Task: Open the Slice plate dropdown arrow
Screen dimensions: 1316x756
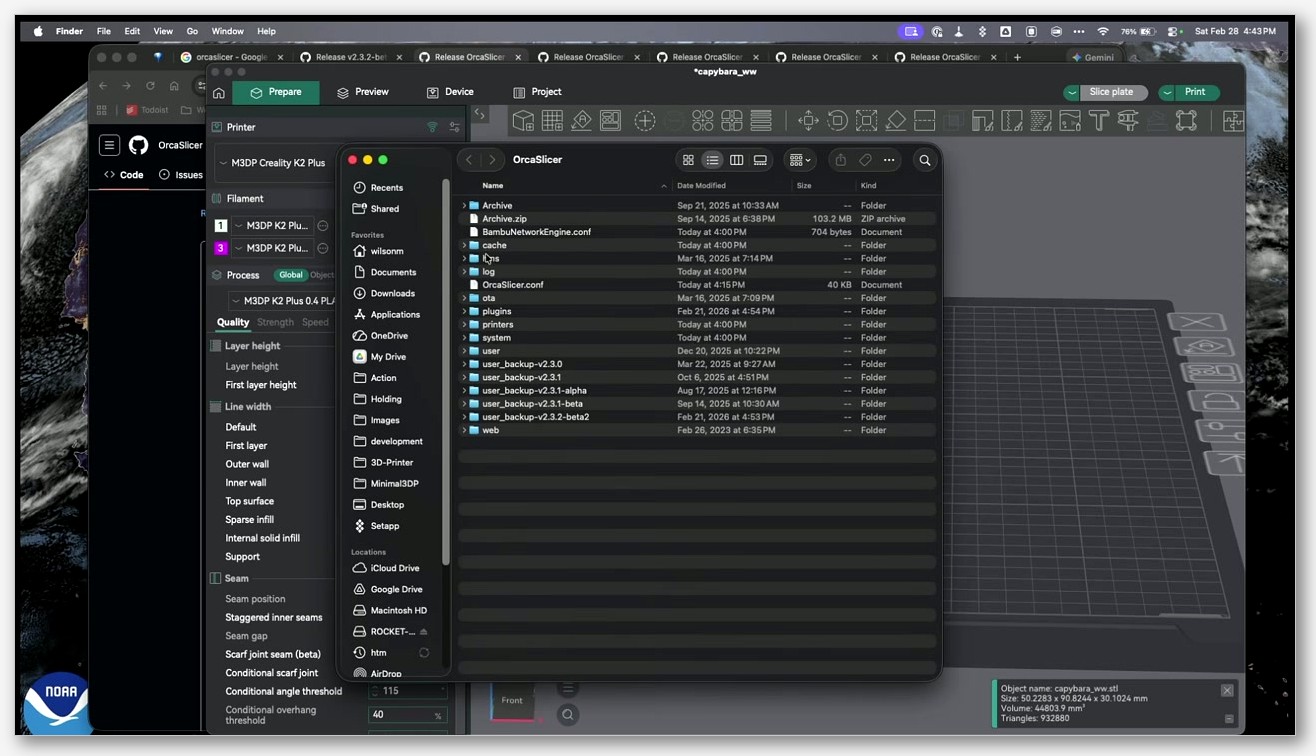Action: click(x=1072, y=92)
